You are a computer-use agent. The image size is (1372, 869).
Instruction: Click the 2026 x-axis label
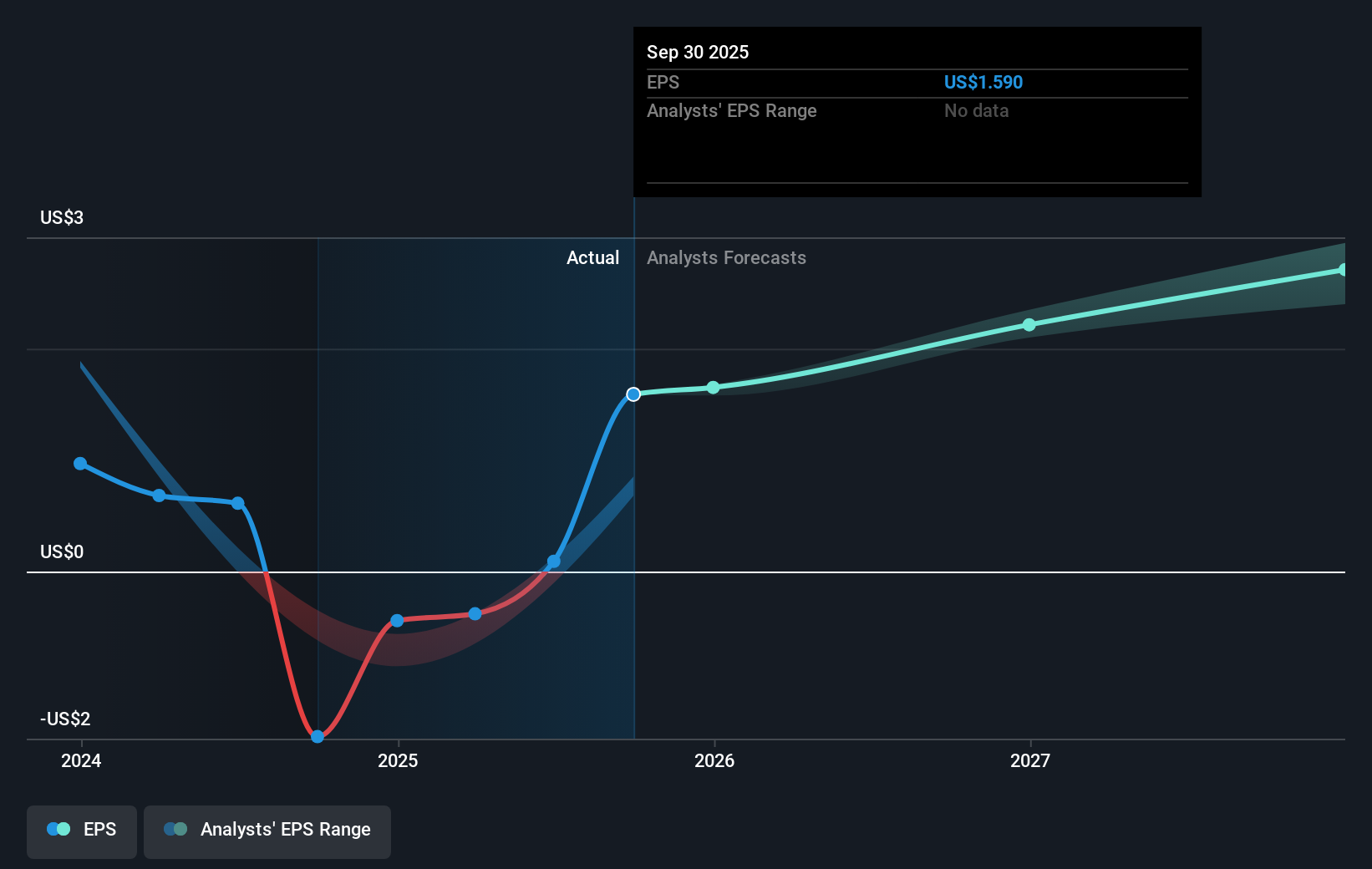point(714,761)
